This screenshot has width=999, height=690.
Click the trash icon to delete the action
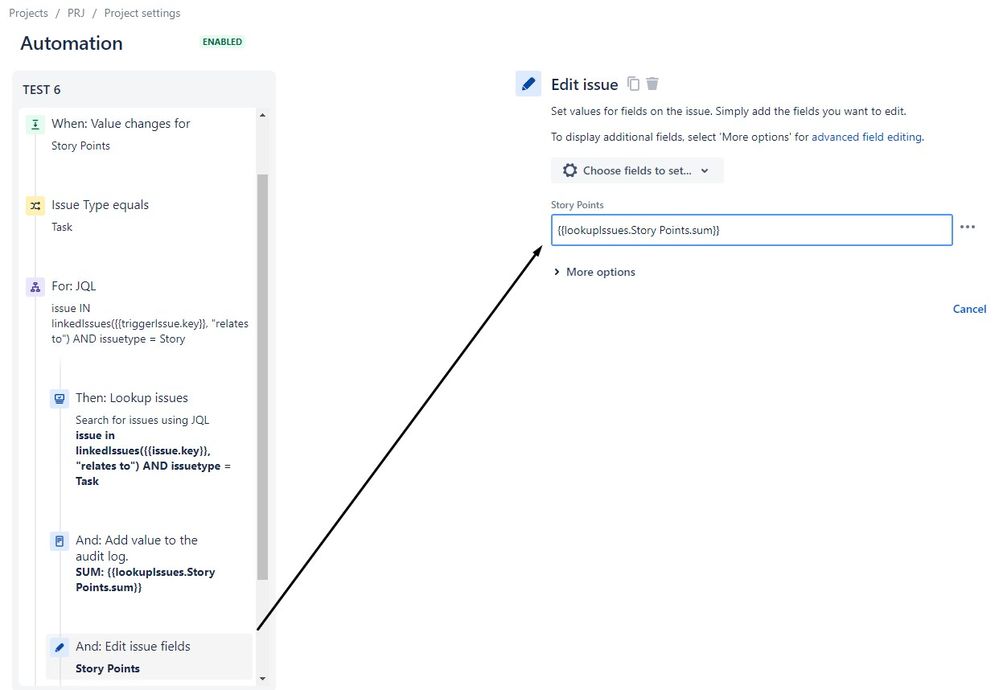(x=653, y=84)
